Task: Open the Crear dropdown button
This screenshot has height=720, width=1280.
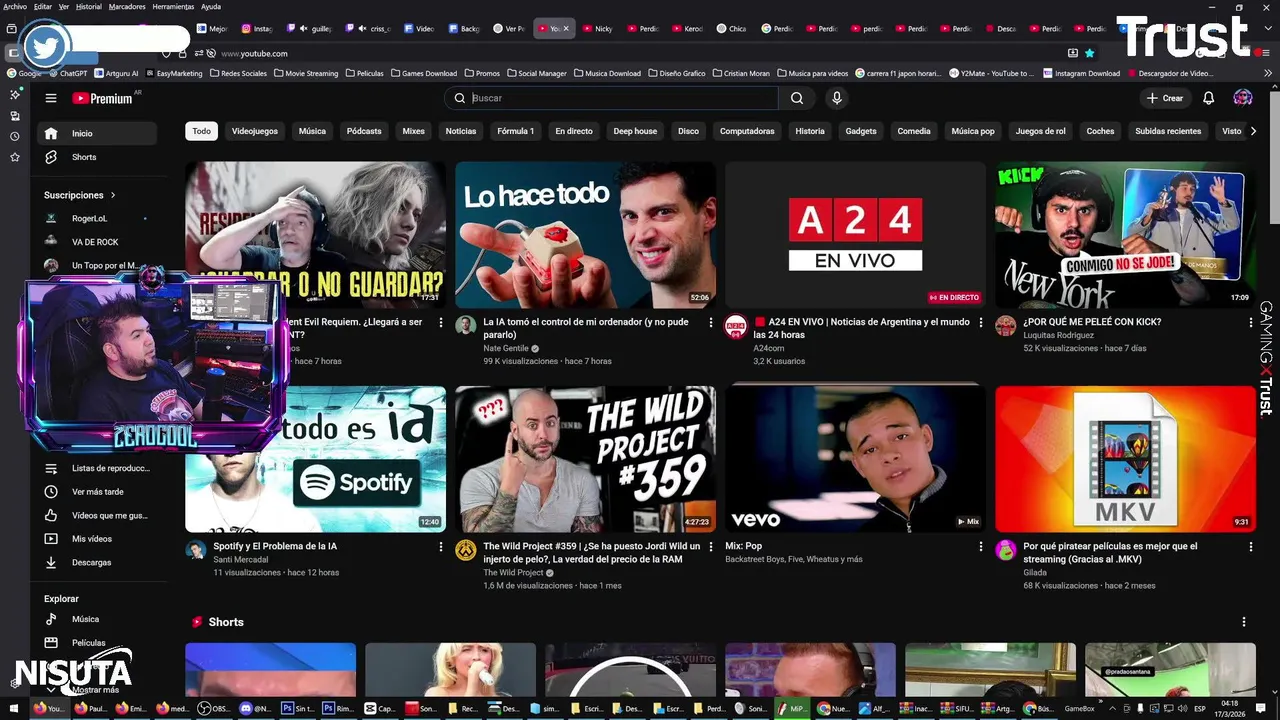Action: coord(1165,98)
